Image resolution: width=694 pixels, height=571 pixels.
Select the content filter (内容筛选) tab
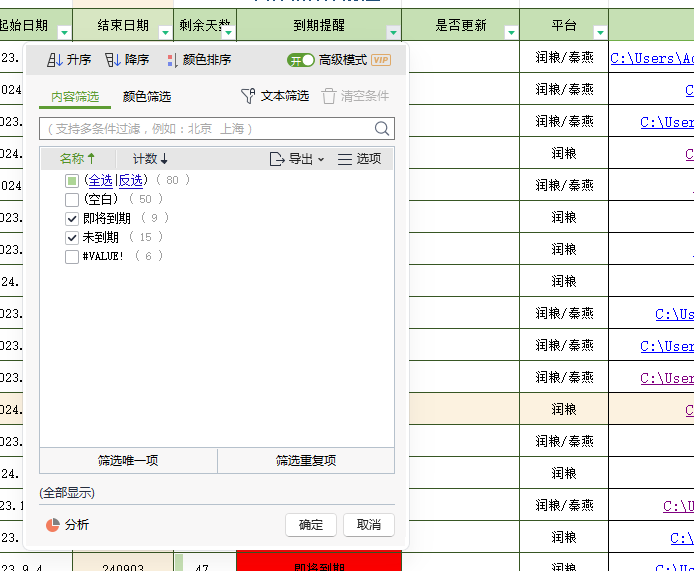pos(75,97)
